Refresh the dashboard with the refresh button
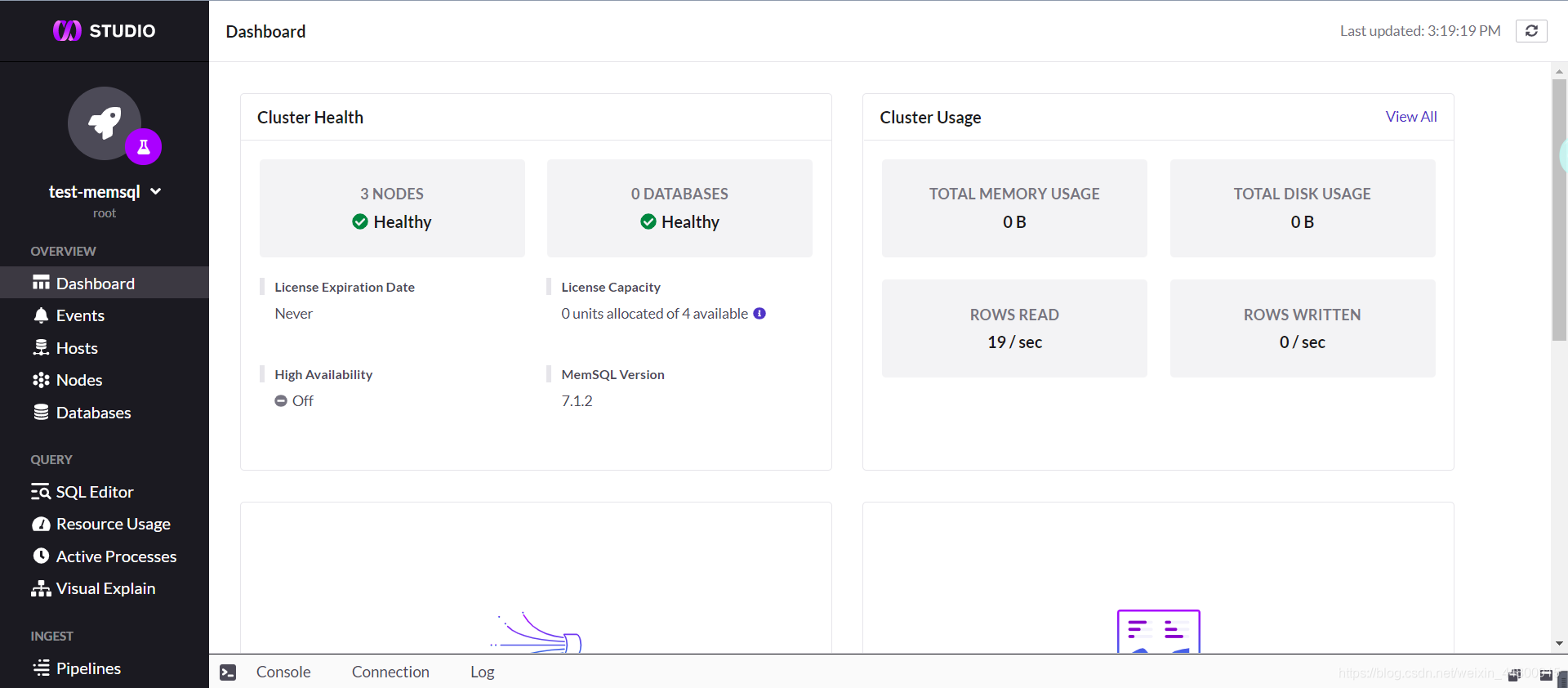This screenshot has height=688, width=1568. tap(1531, 31)
